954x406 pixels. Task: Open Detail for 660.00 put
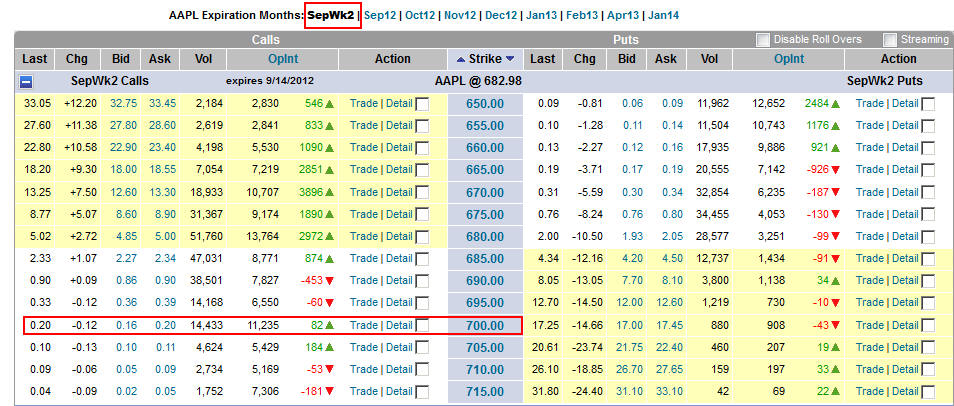pos(905,148)
